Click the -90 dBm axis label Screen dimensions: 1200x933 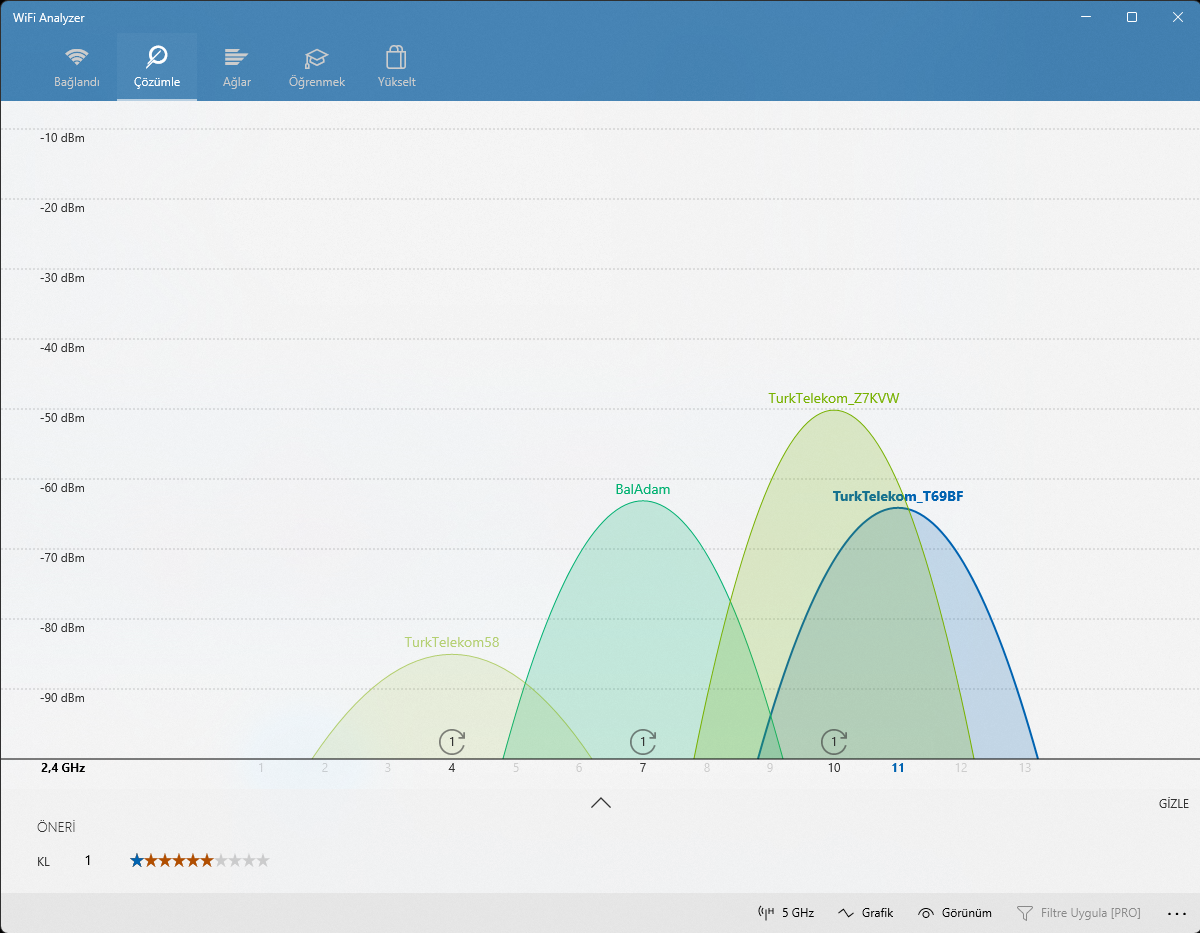click(62, 698)
